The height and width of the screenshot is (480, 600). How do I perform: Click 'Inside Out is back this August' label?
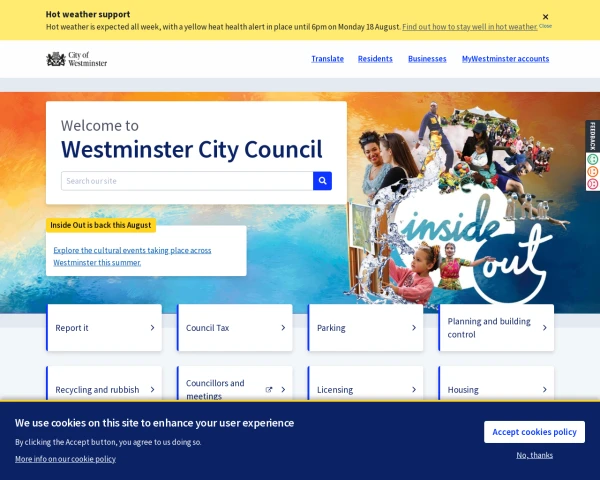[x=101, y=225]
